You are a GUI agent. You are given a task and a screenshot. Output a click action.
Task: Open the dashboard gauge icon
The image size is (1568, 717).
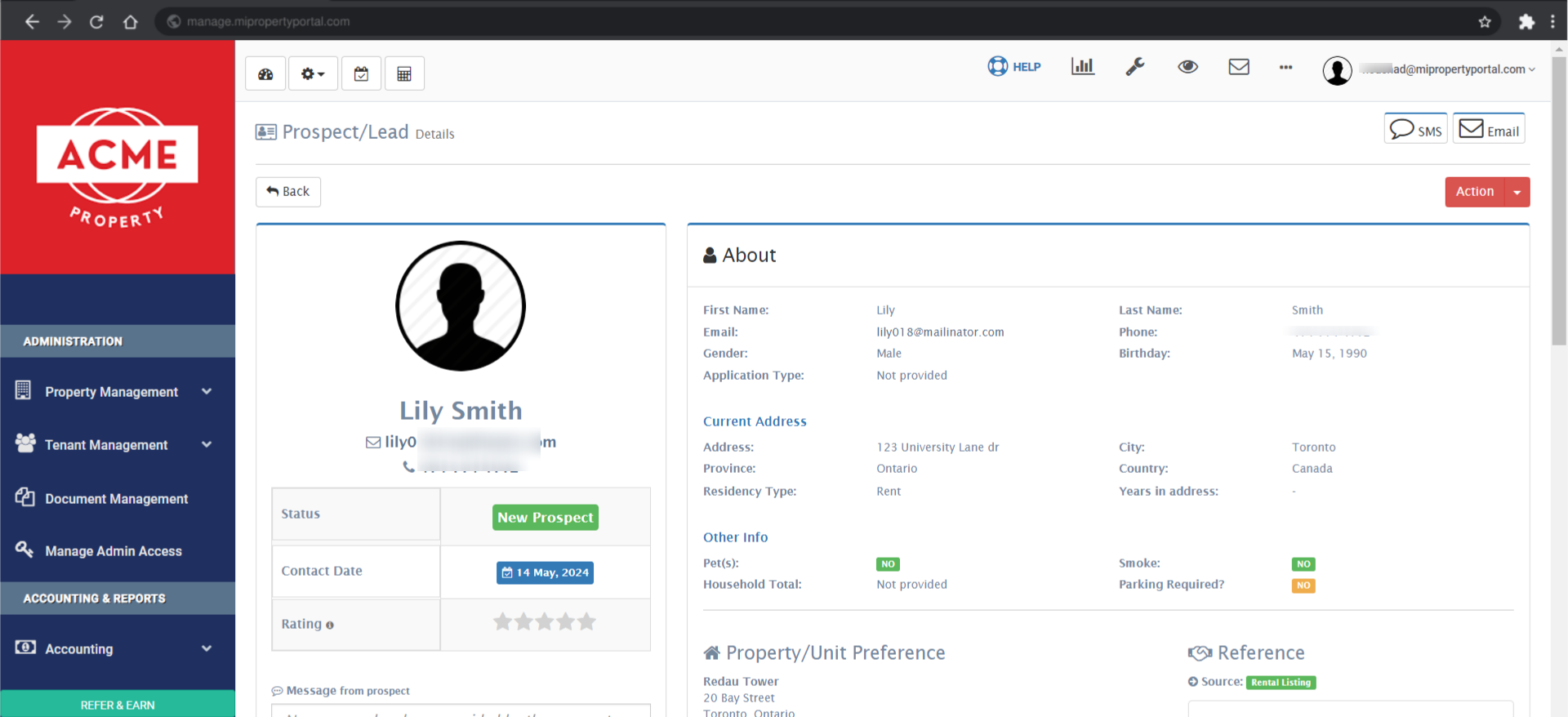point(265,73)
